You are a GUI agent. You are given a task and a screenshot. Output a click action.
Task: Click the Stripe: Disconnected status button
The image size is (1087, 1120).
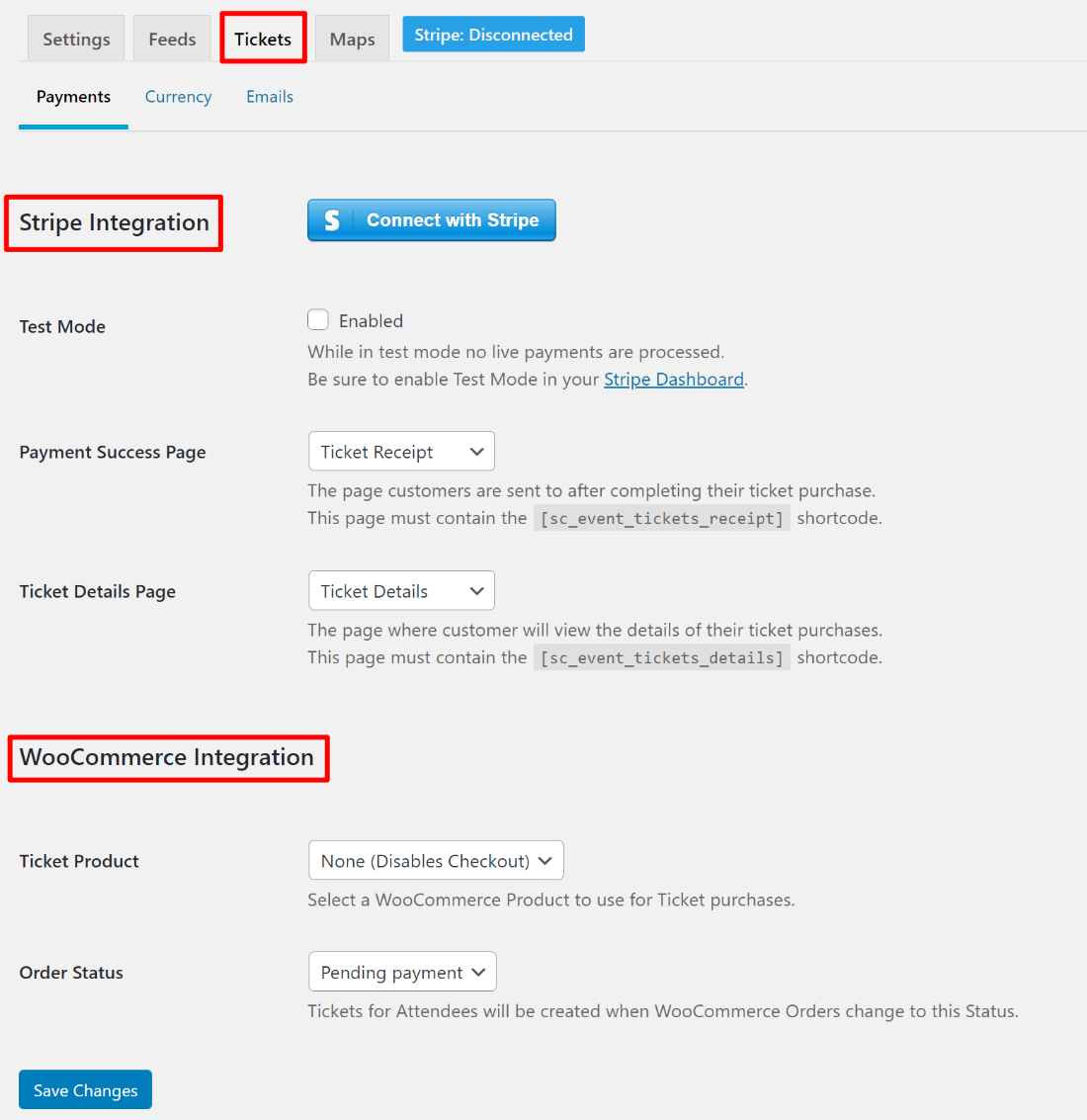pos(493,35)
